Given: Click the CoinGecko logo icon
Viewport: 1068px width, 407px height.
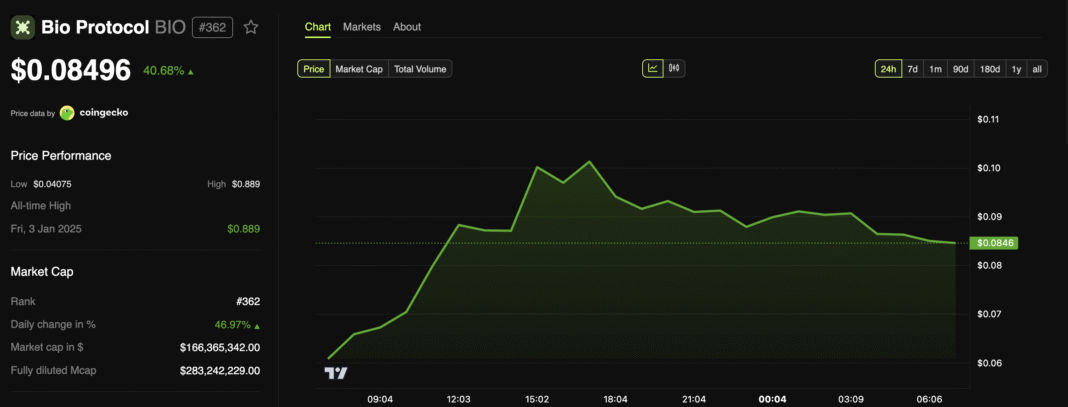Looking at the screenshot, I should 67,113.
